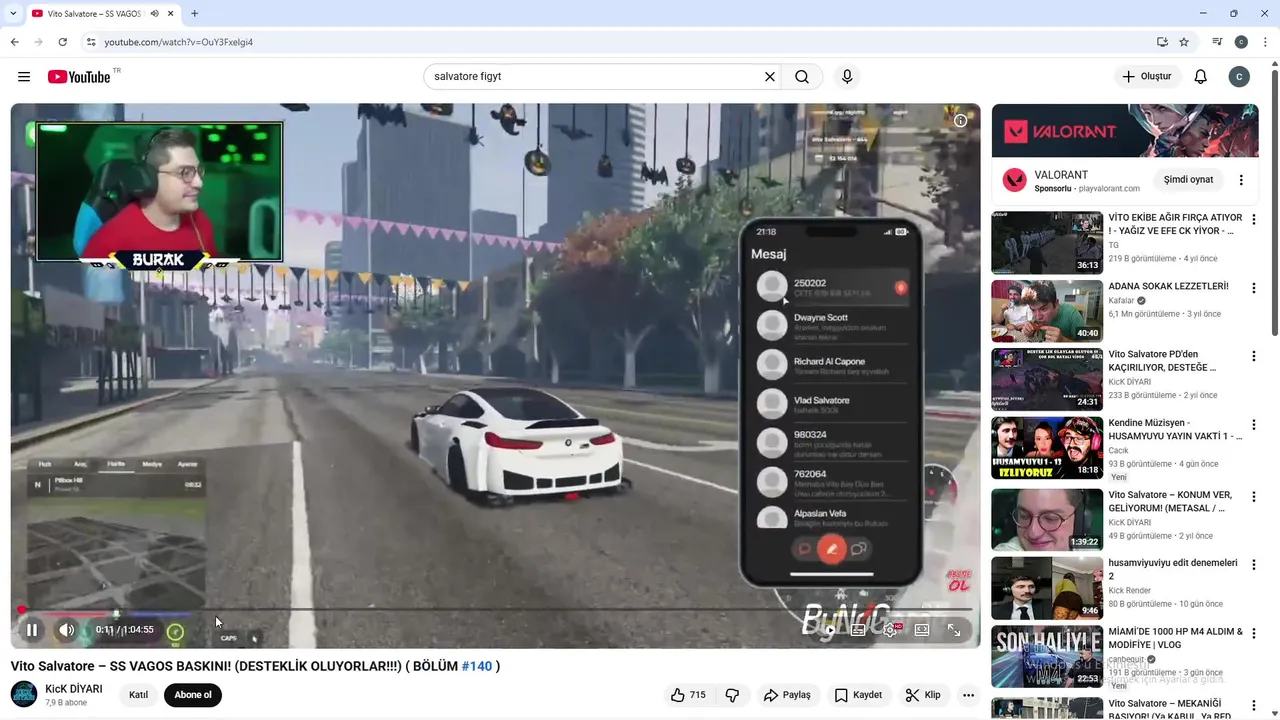Open the player settings gear
The height and width of the screenshot is (720, 1280).
pos(890,630)
